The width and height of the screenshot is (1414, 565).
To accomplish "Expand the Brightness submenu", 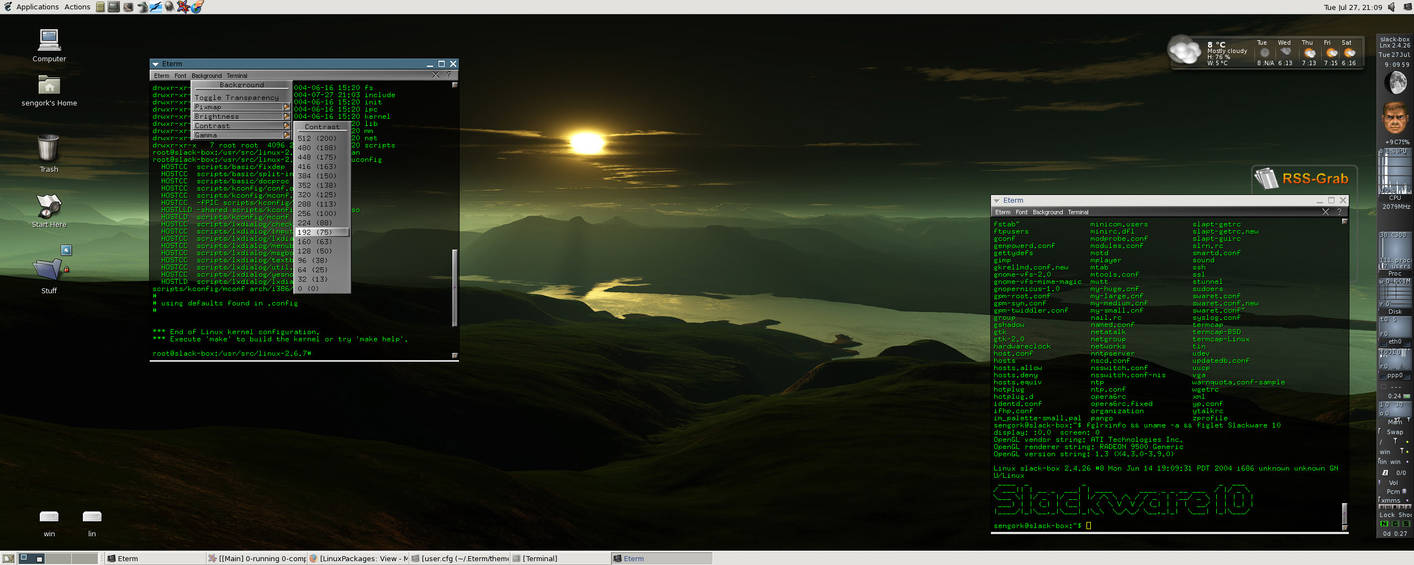I will click(x=240, y=117).
